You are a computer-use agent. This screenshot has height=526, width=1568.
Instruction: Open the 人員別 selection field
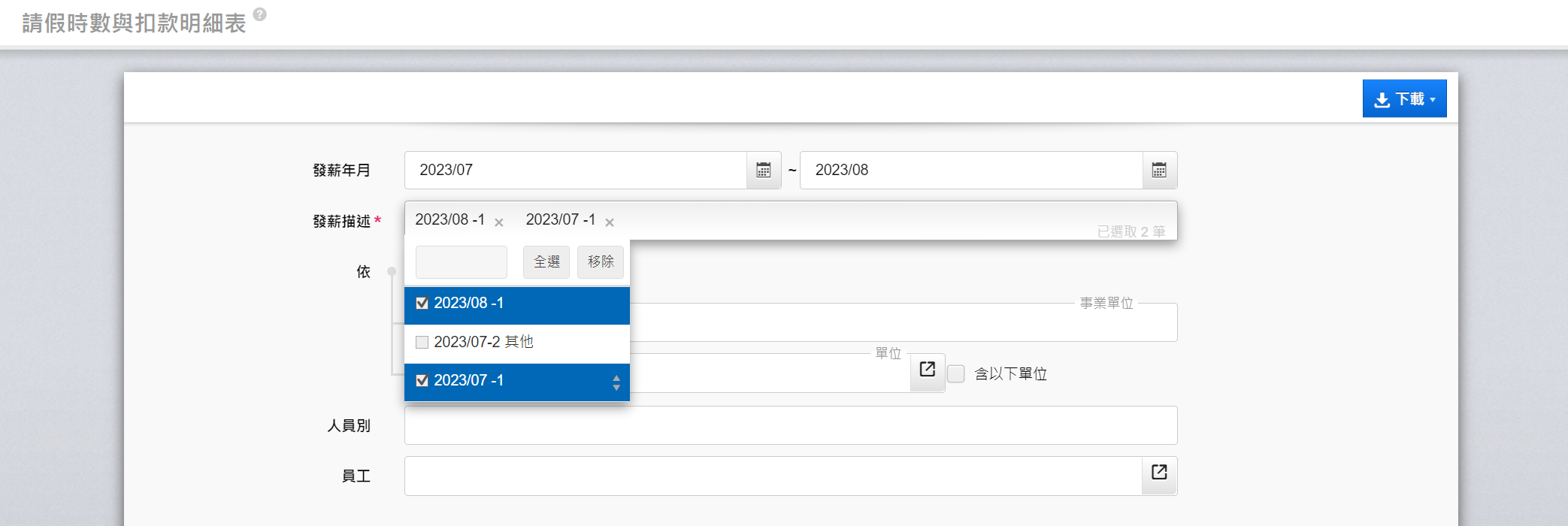(790, 425)
